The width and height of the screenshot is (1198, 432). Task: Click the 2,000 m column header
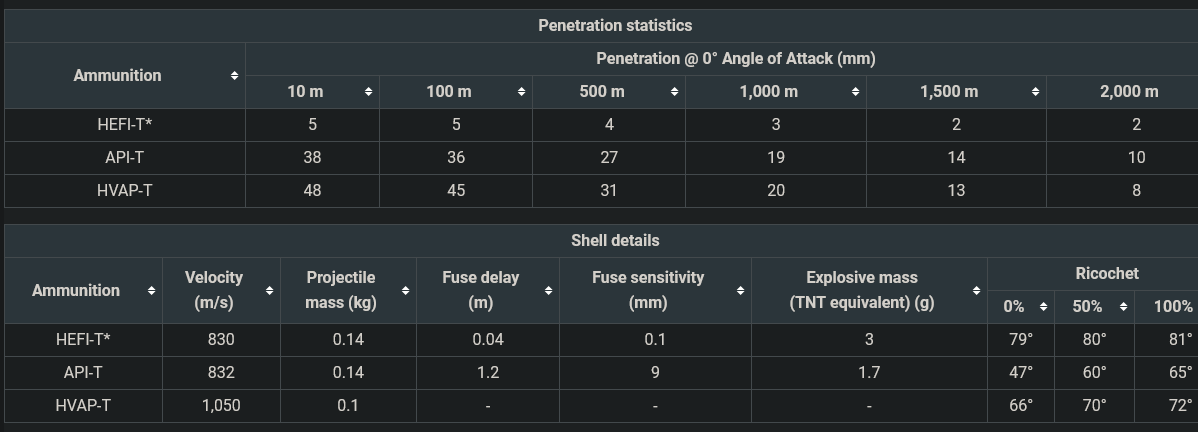pyautogui.click(x=1129, y=92)
